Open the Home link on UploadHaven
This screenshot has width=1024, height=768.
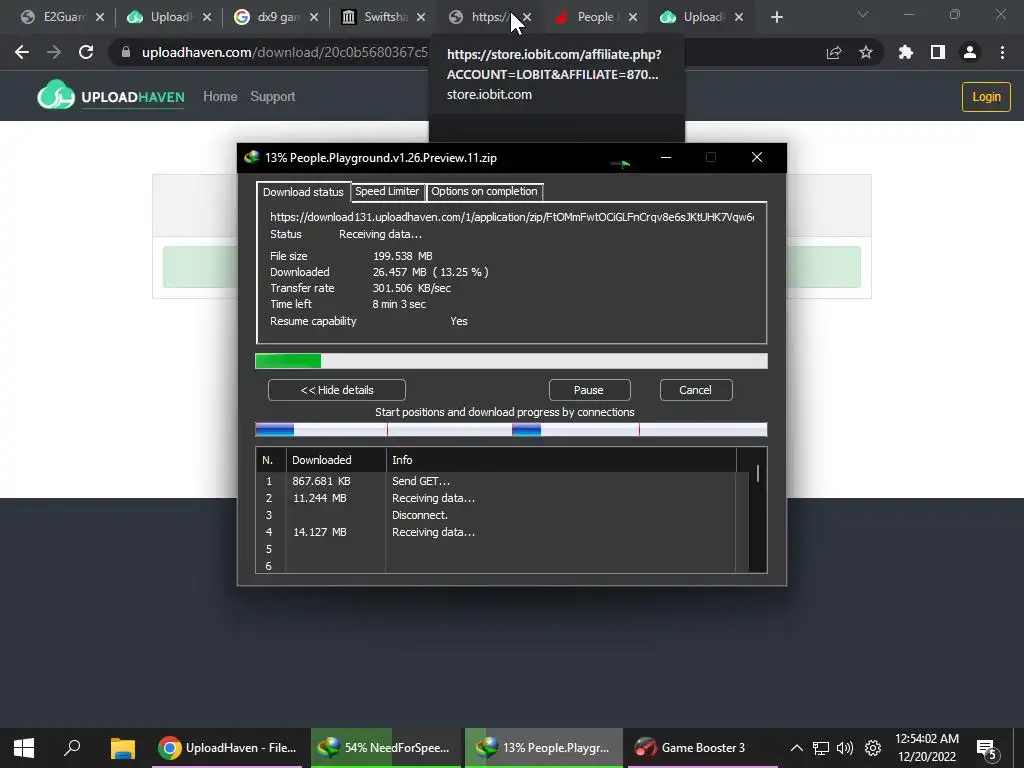click(x=220, y=97)
